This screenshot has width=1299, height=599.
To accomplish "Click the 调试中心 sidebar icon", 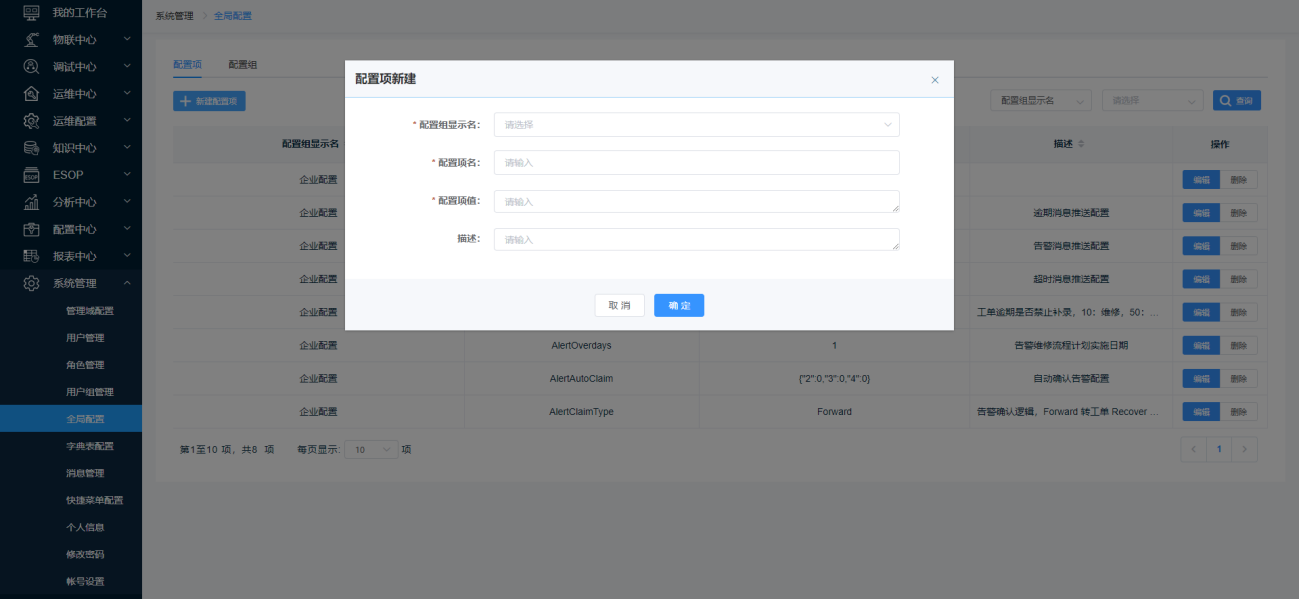I will [x=31, y=67].
